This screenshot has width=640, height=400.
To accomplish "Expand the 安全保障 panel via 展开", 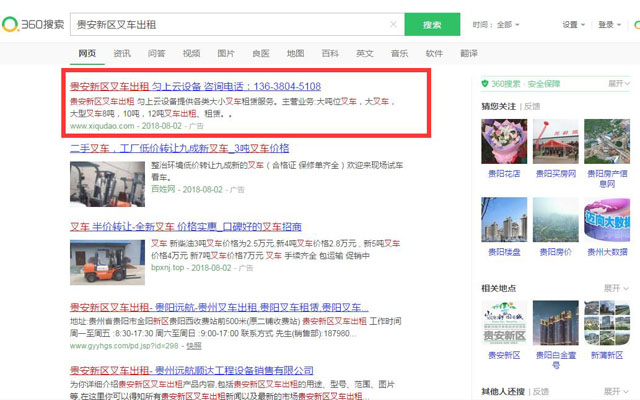I will tap(619, 84).
